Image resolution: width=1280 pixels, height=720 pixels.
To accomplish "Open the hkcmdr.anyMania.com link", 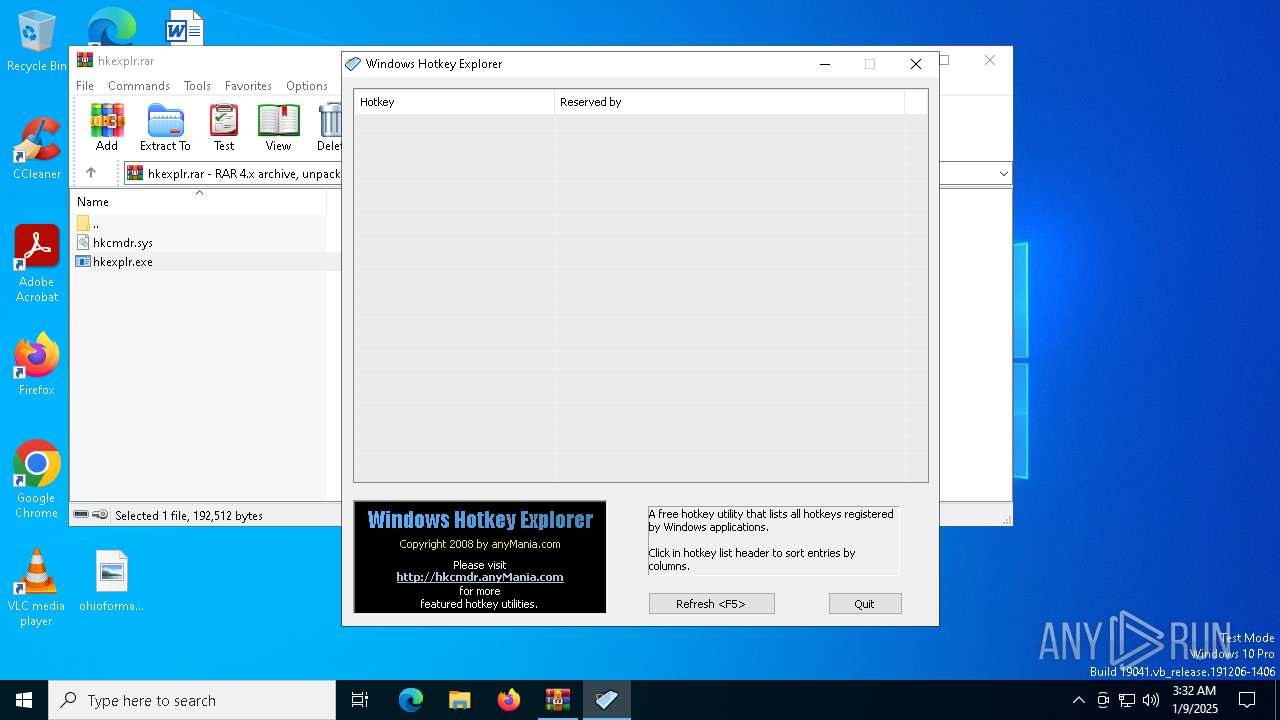I will (x=480, y=577).
